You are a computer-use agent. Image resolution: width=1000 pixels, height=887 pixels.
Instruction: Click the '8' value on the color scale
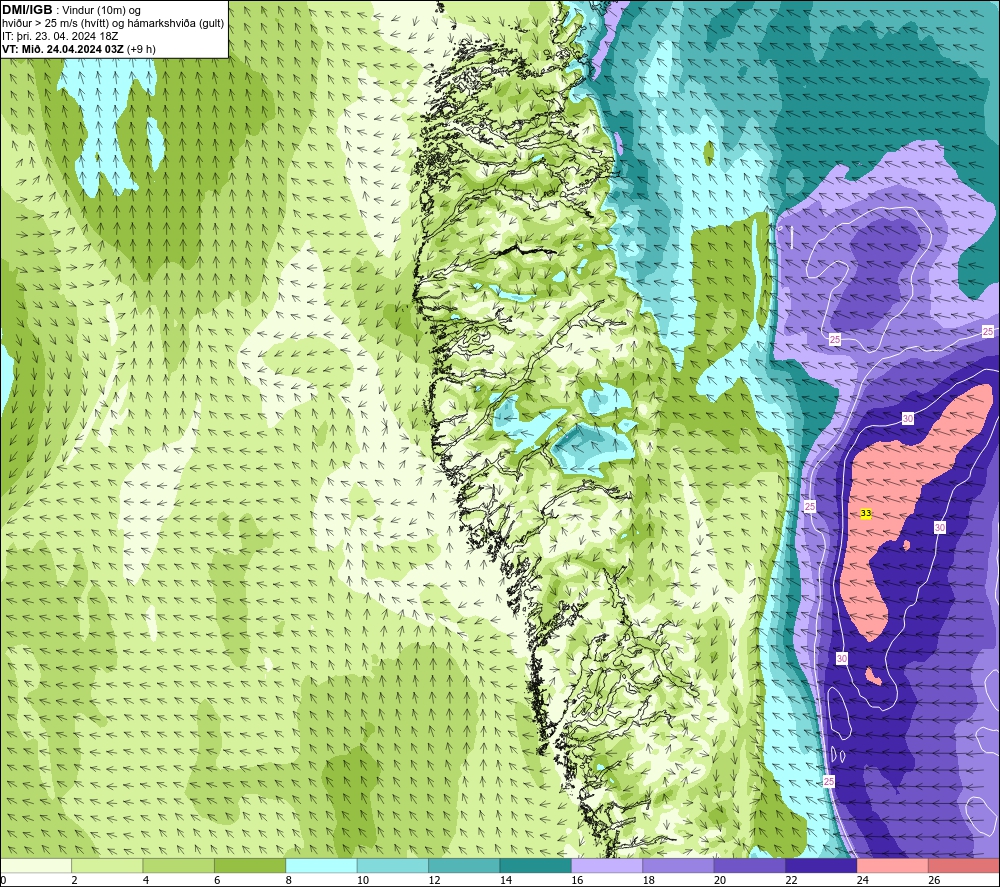(x=289, y=880)
